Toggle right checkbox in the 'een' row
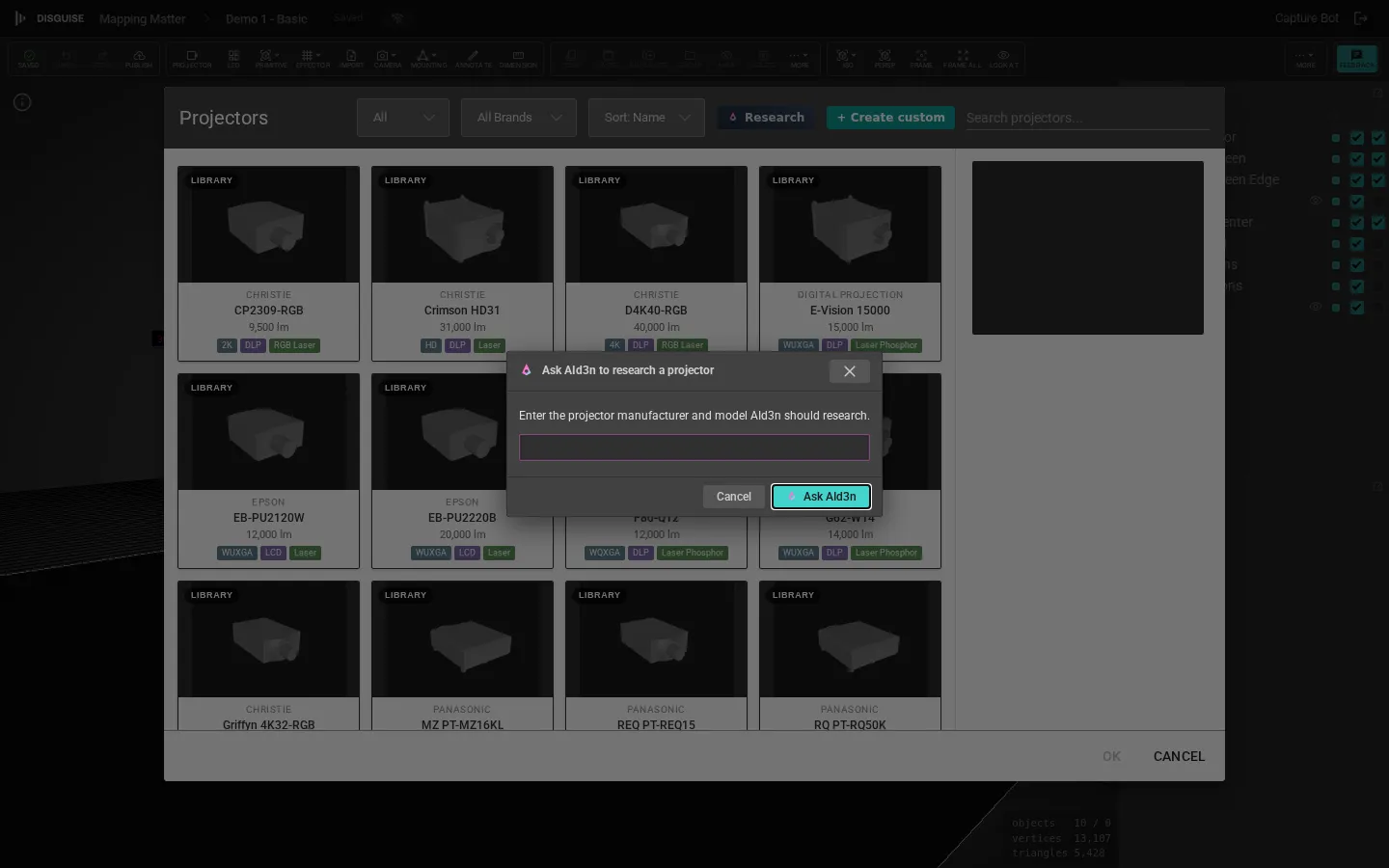This screenshot has height=868, width=1389. [x=1378, y=159]
